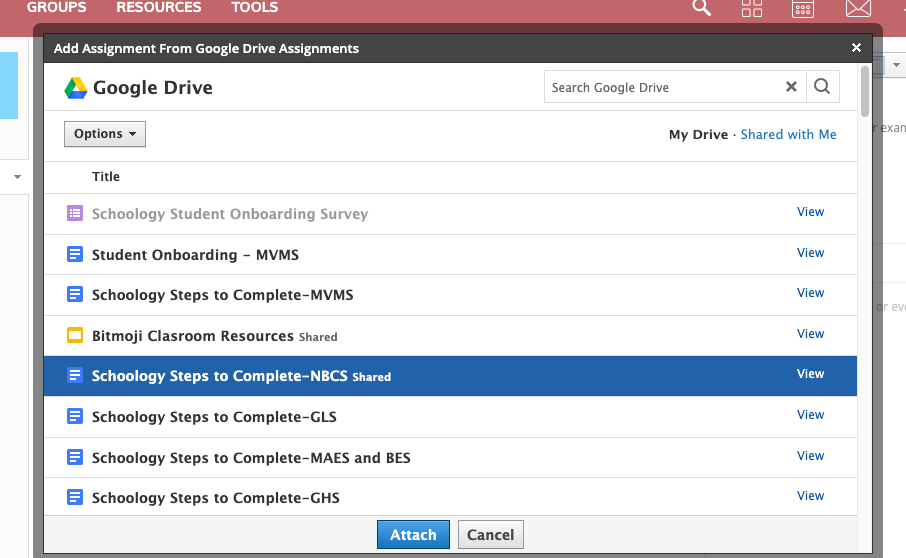Select Schoology Steps to Complete-MAES and BES title
This screenshot has height=558, width=906.
coord(251,457)
